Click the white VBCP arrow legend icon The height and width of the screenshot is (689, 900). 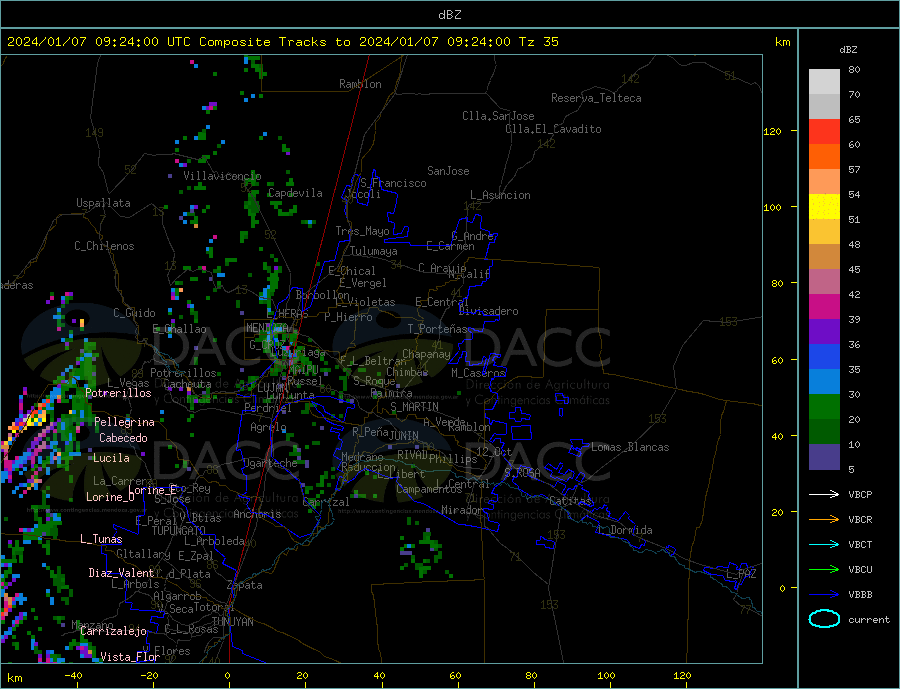tap(824, 494)
